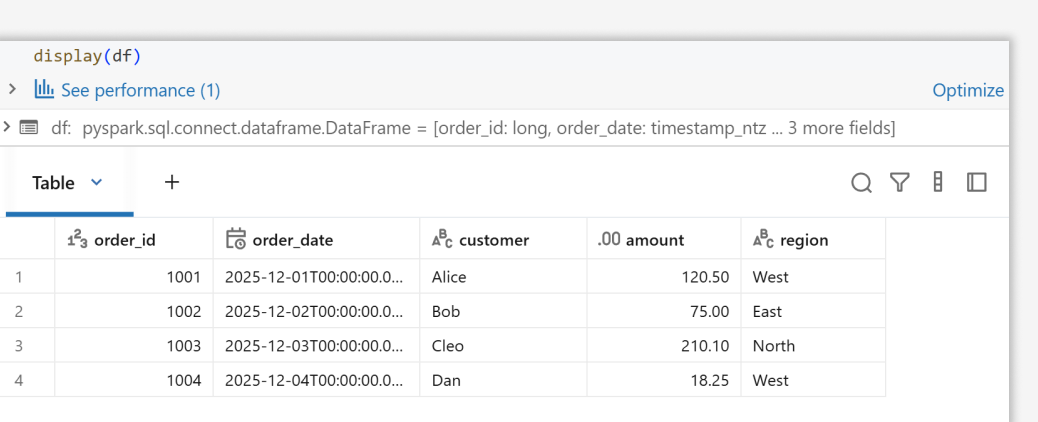The width and height of the screenshot is (1038, 422).
Task: Add a new visualization tab with plus
Action: pyautogui.click(x=172, y=182)
